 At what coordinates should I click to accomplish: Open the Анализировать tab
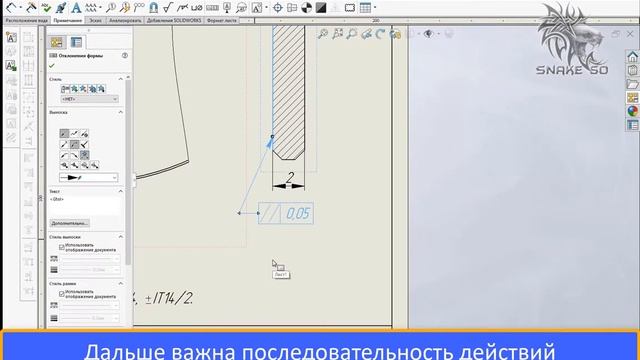click(125, 20)
